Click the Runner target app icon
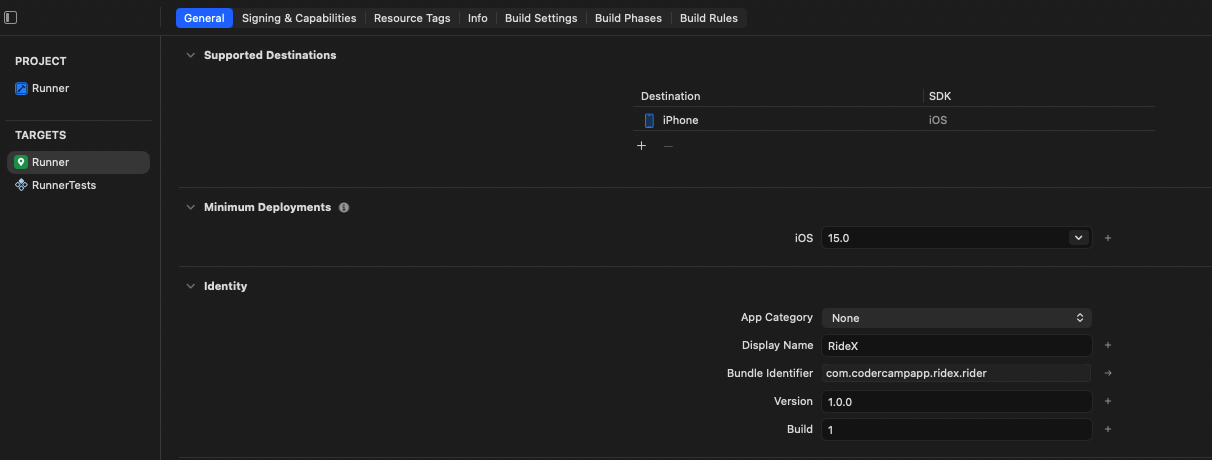The image size is (1212, 460). pos(21,162)
